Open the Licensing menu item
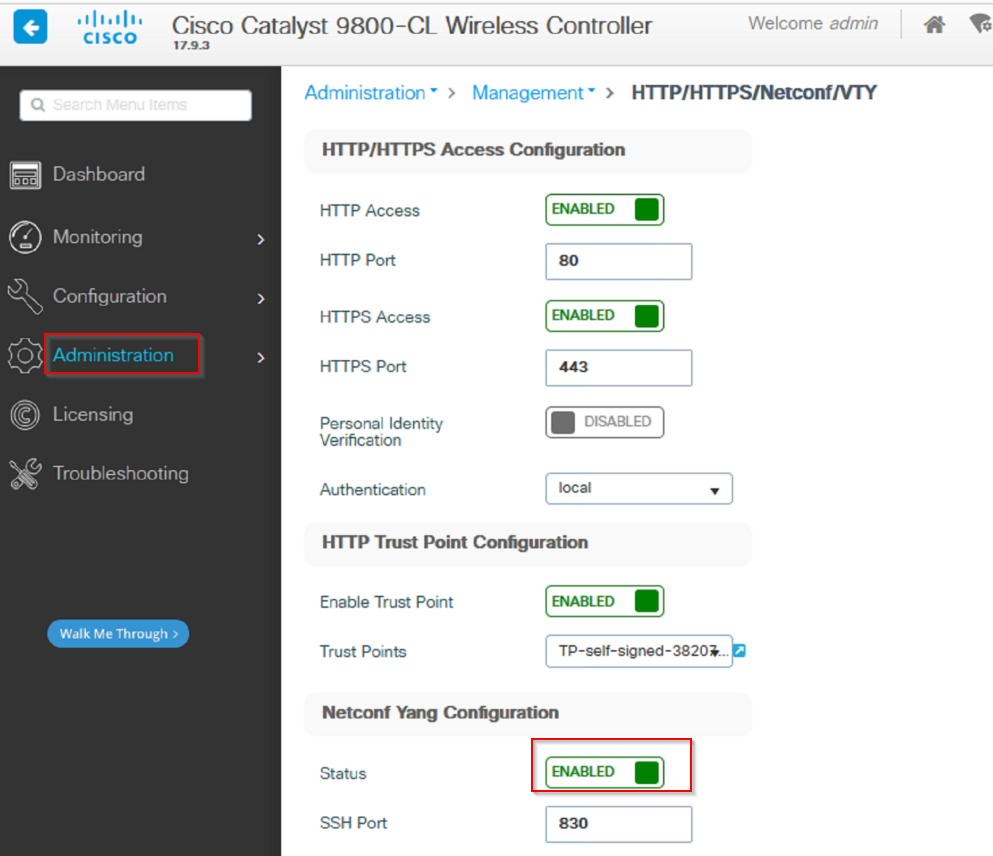Image resolution: width=993 pixels, height=856 pixels. pos(93,414)
